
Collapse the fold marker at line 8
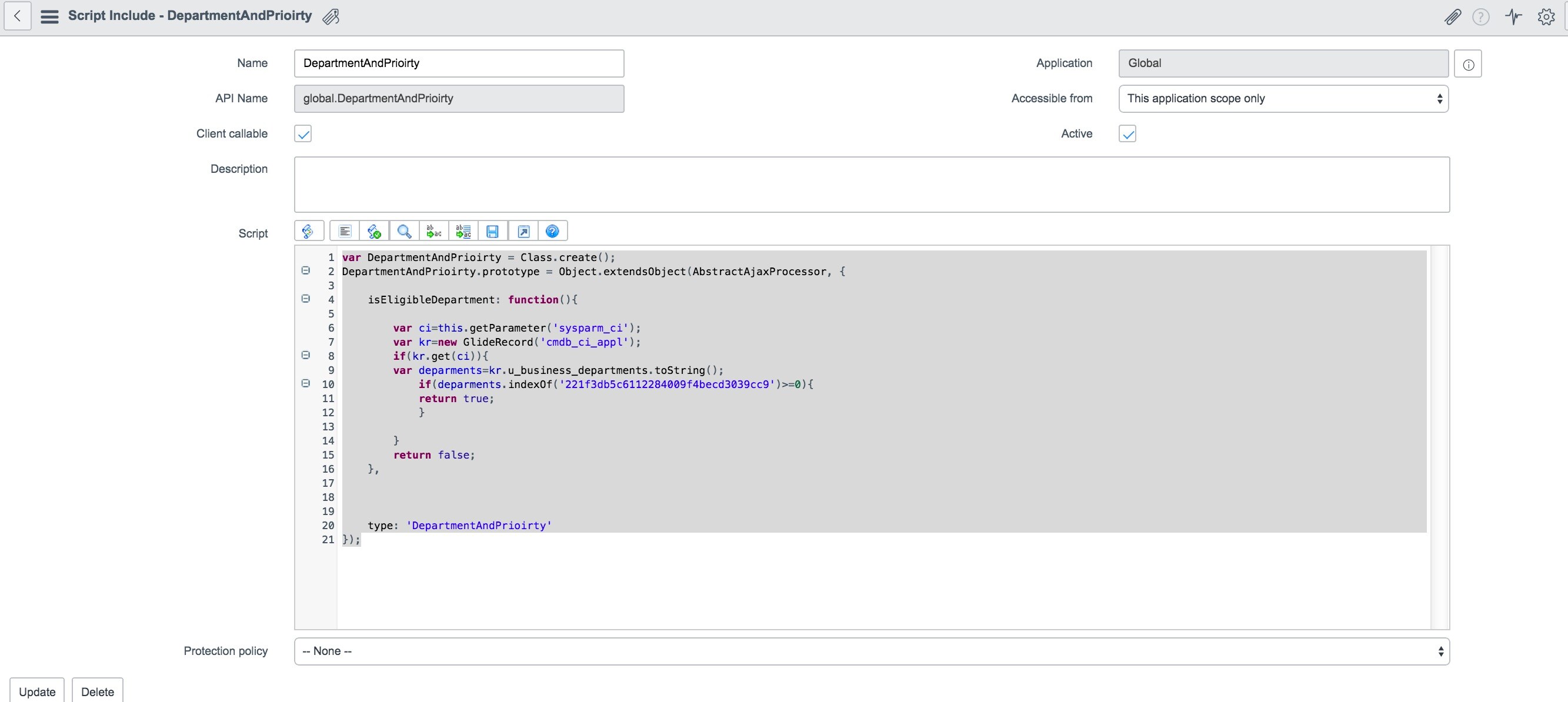tap(306, 355)
